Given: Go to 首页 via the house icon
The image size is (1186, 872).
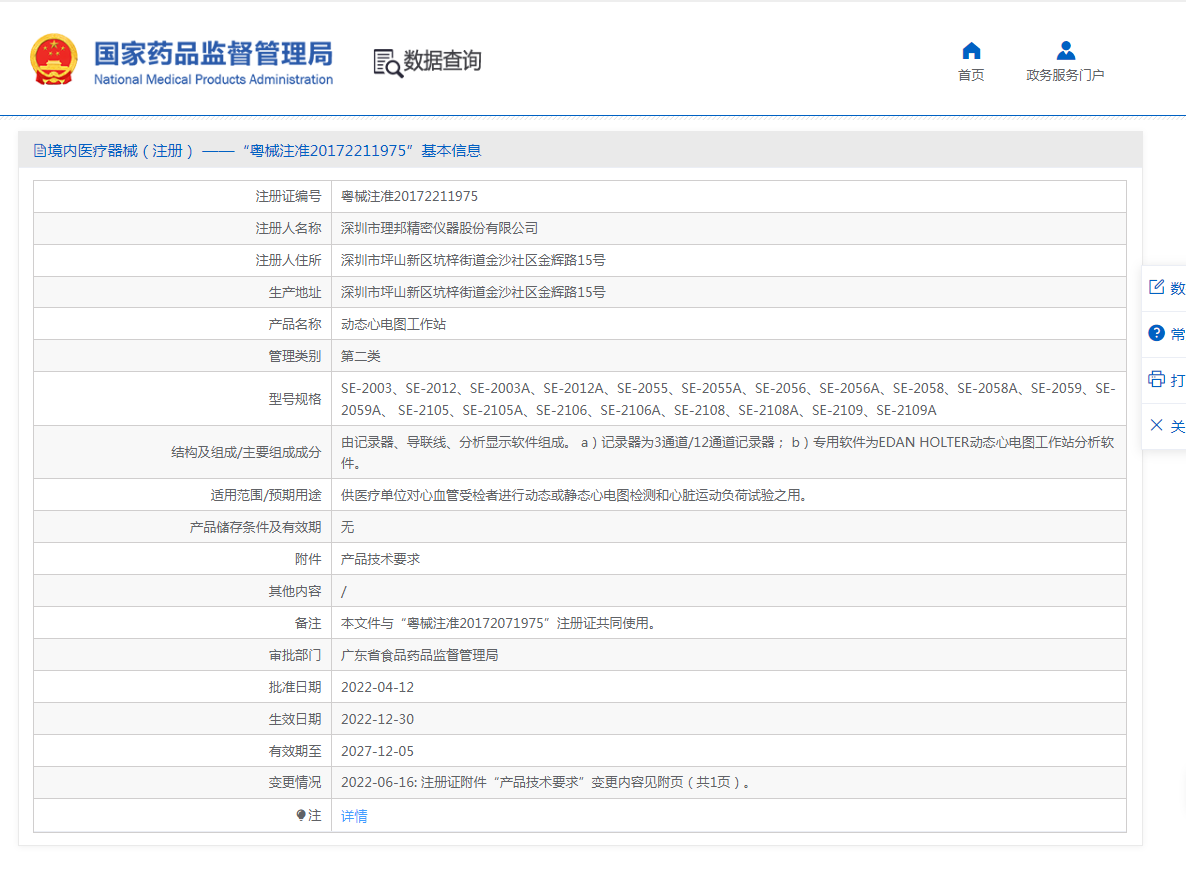Looking at the screenshot, I should tap(971, 51).
